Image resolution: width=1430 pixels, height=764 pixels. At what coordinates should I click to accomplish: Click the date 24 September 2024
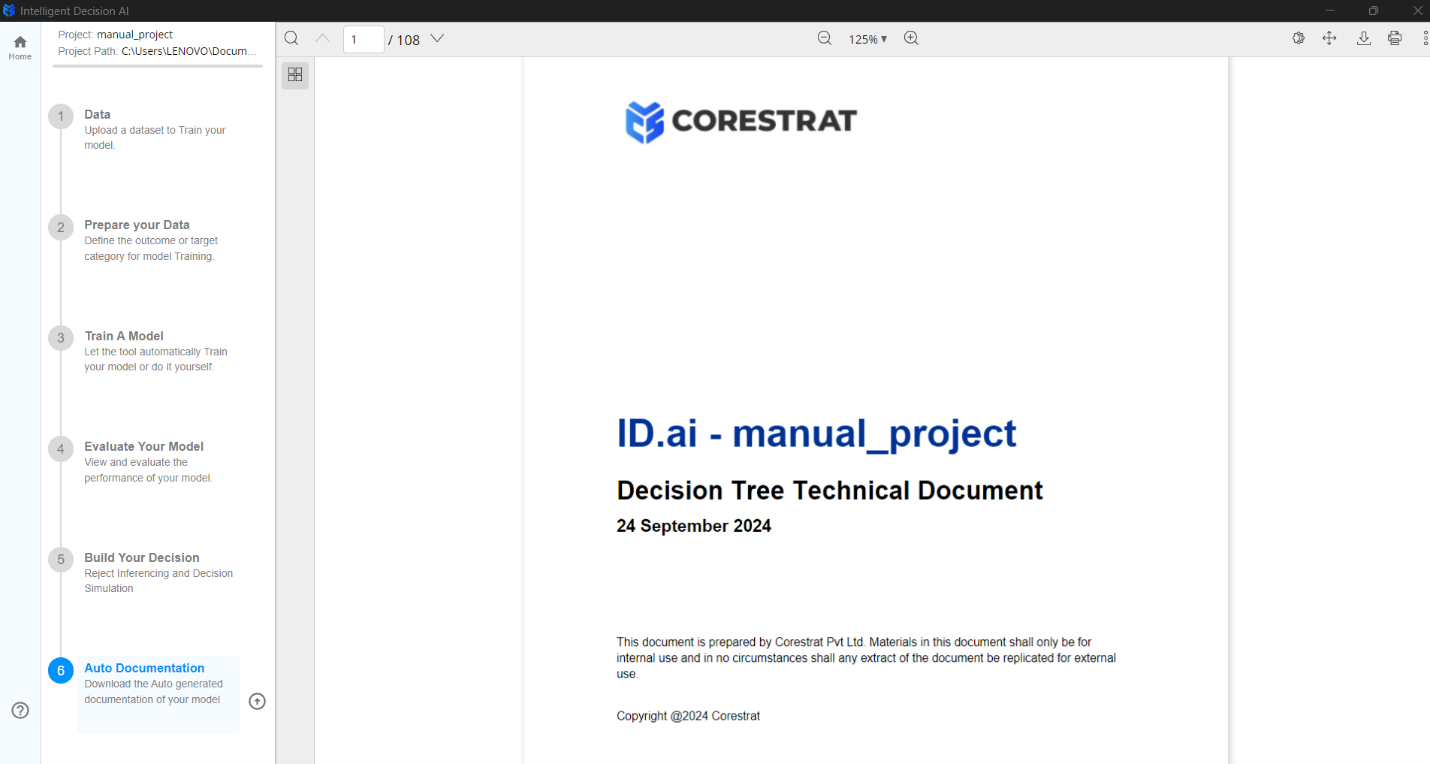pyautogui.click(x=693, y=526)
